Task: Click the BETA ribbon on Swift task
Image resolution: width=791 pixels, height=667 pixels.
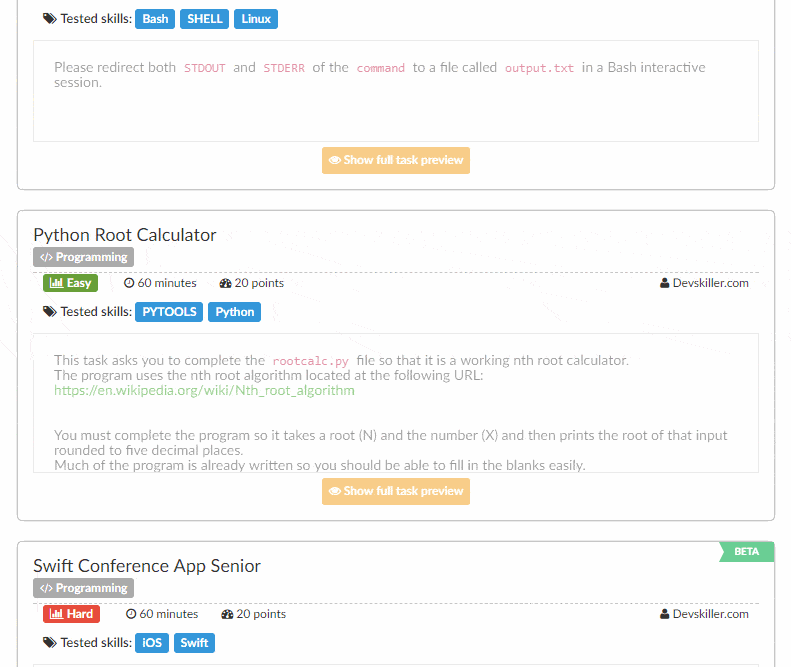Action: (x=747, y=552)
